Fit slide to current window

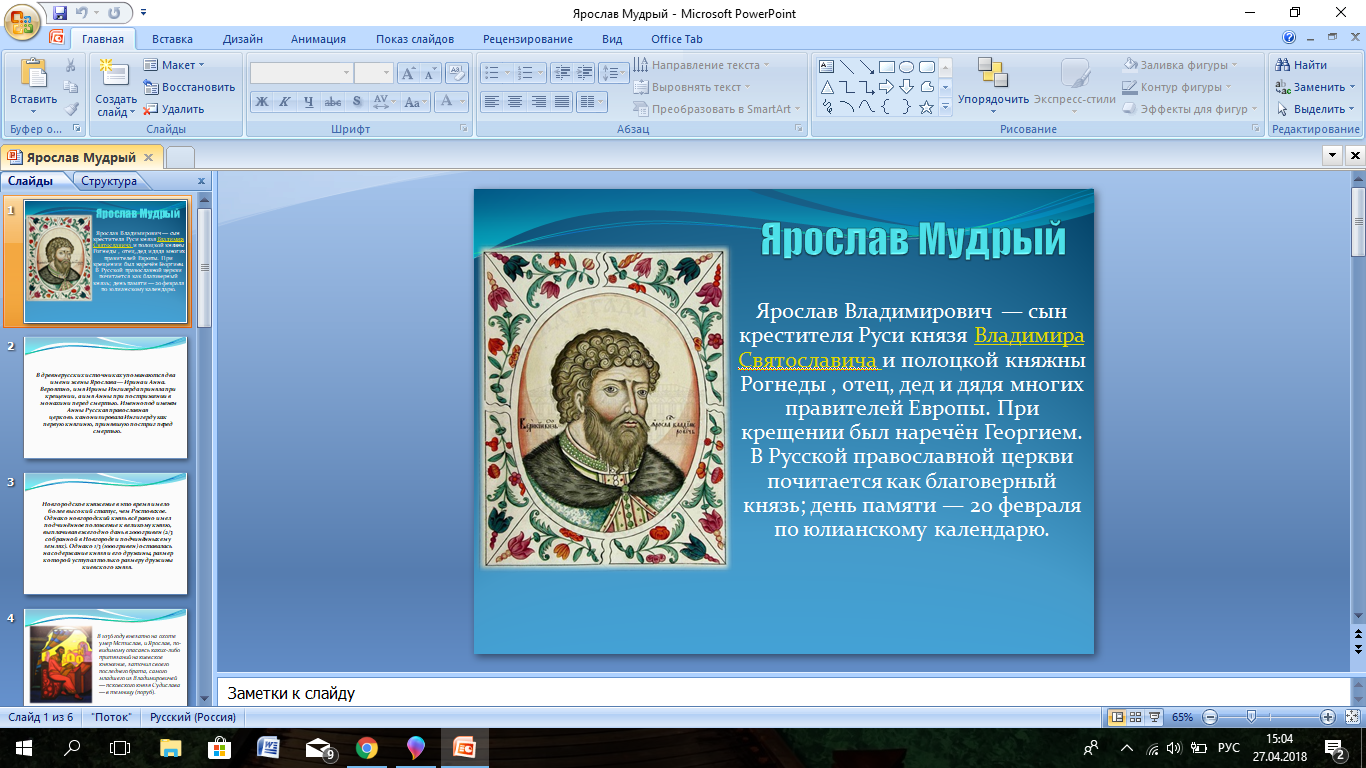tap(1351, 717)
